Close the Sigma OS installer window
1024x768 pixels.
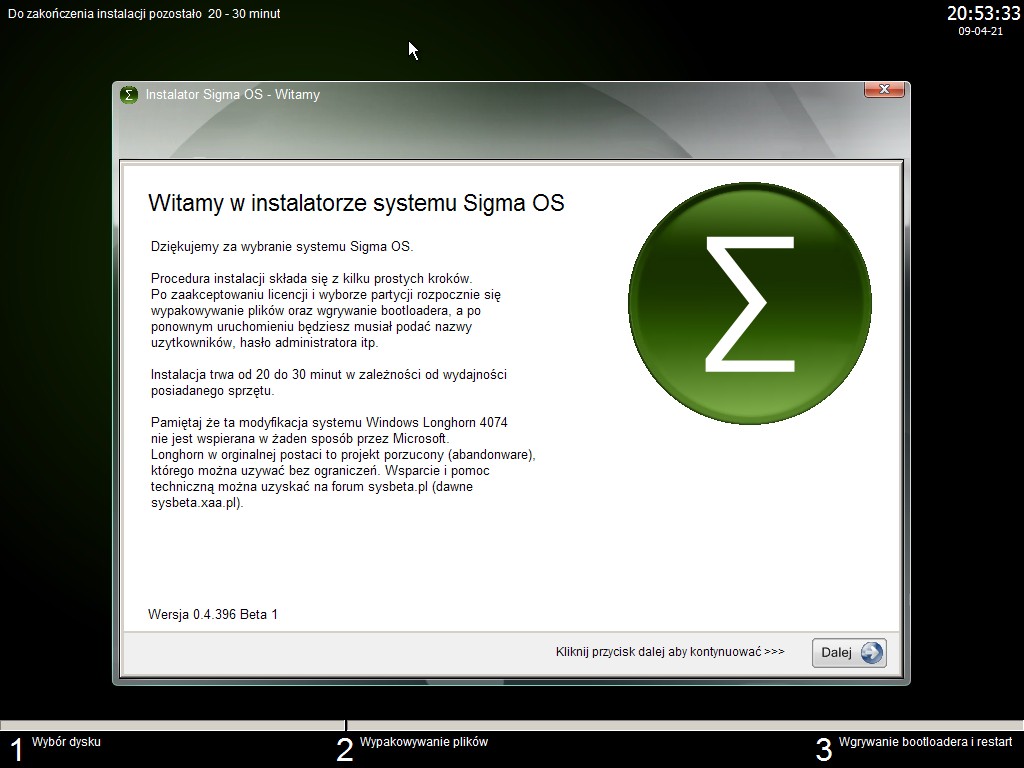click(884, 90)
